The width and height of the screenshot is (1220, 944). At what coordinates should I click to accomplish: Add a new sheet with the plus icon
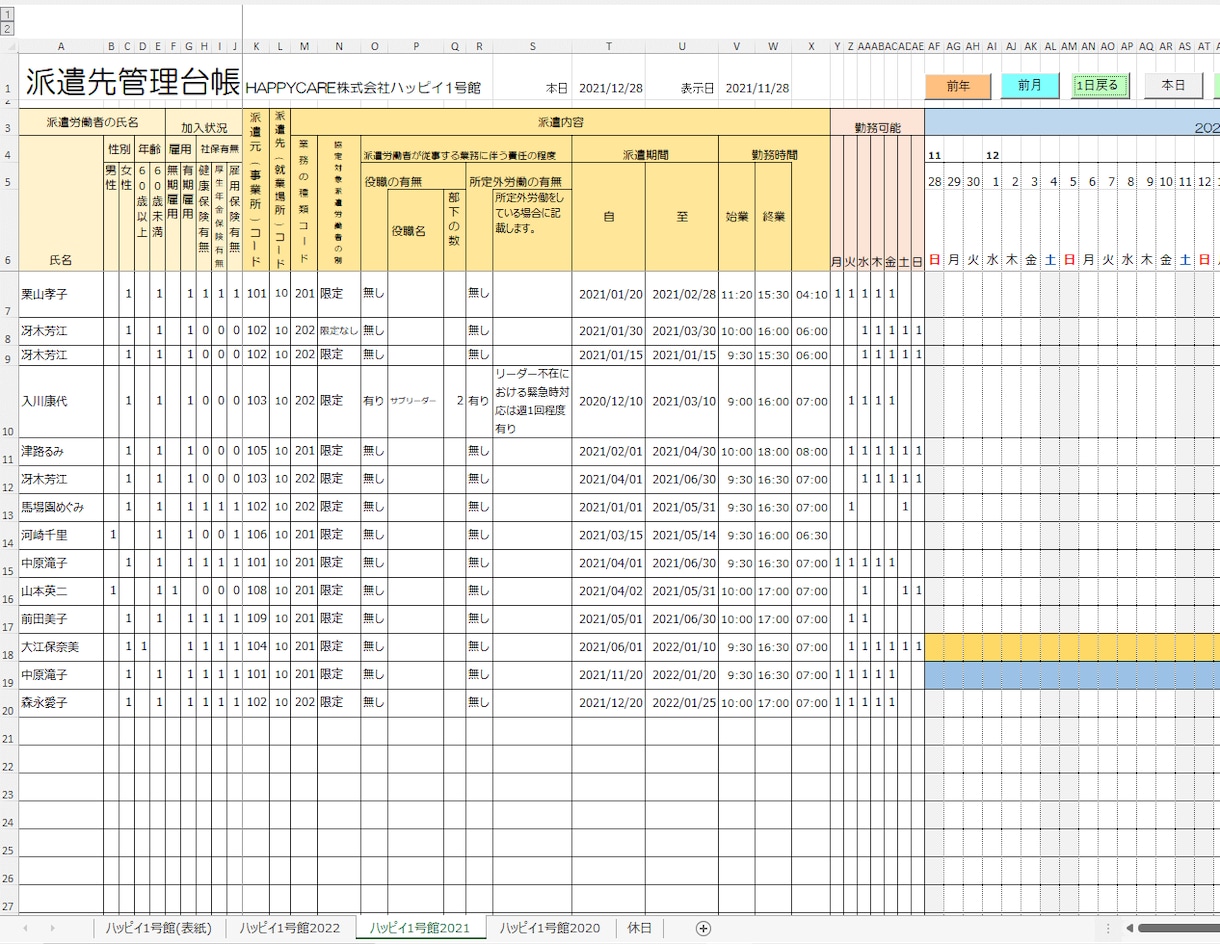coord(703,928)
